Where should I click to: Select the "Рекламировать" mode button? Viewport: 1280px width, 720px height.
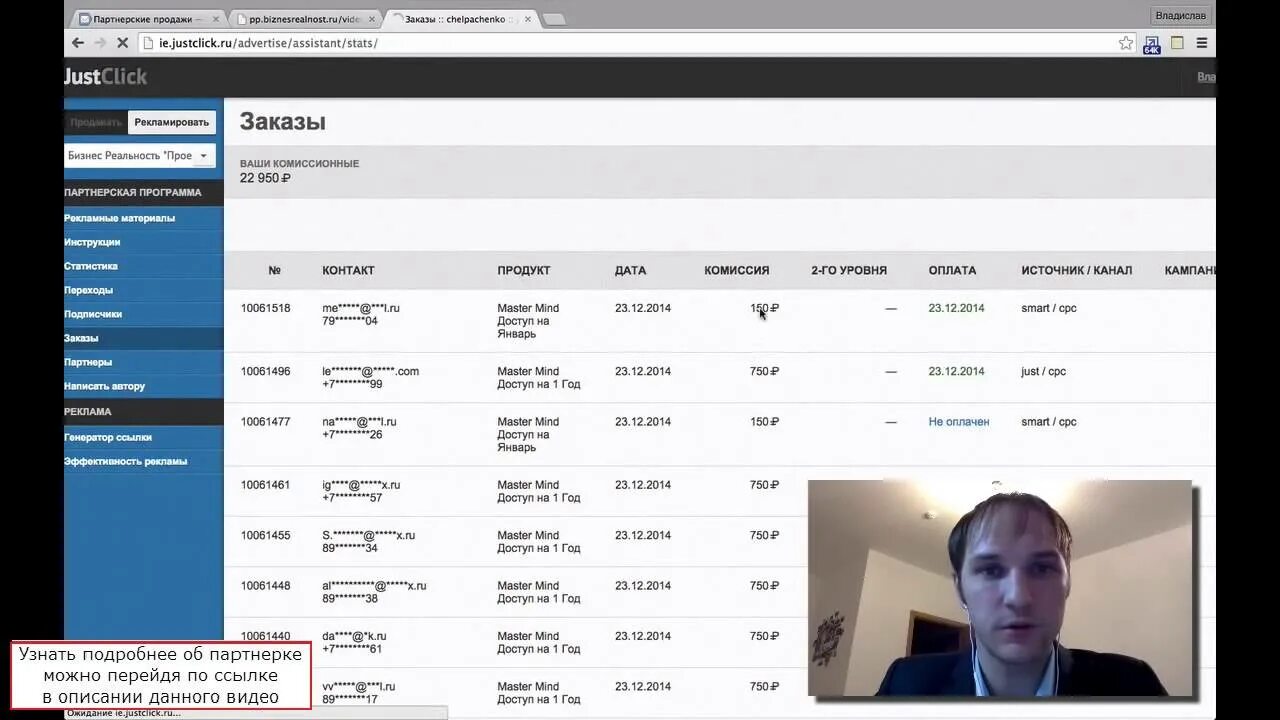(172, 122)
